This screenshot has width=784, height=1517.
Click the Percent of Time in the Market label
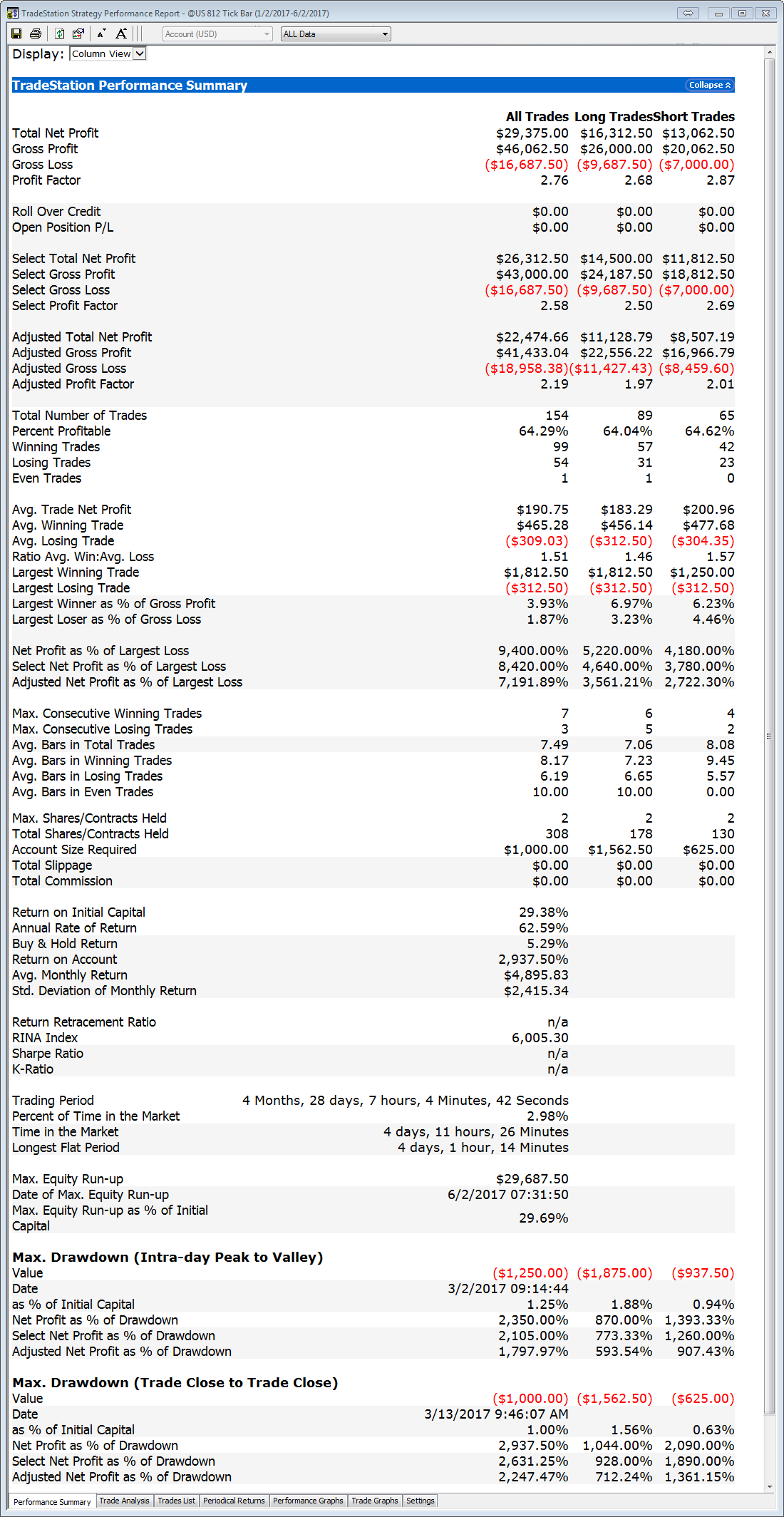click(96, 1116)
